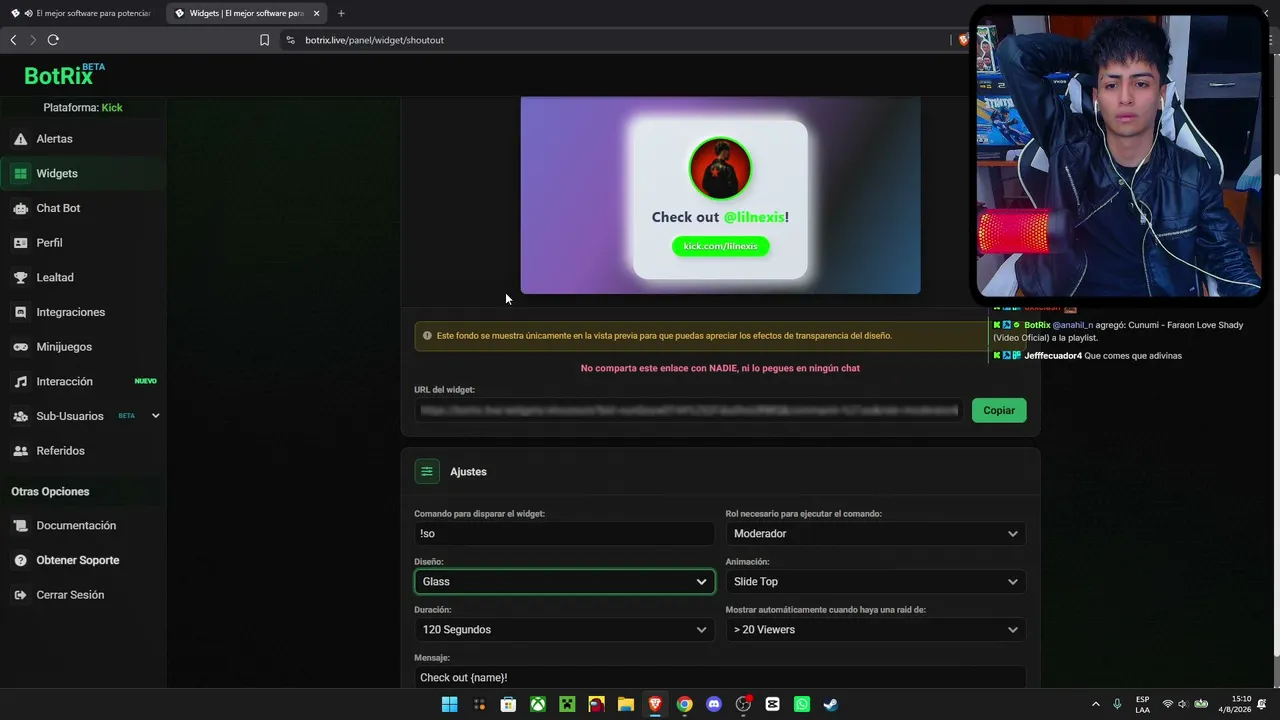Click the Kick platform link
The width and height of the screenshot is (1280, 720).
pyautogui.click(x=112, y=108)
